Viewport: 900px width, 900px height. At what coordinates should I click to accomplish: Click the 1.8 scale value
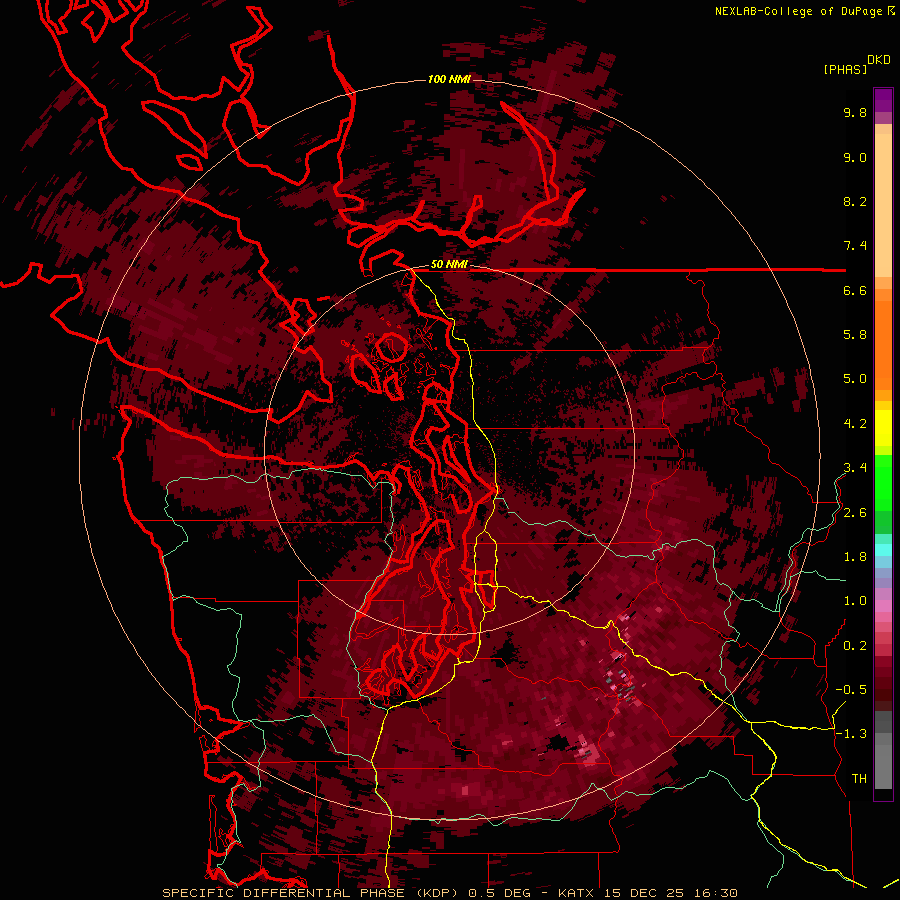click(855, 557)
